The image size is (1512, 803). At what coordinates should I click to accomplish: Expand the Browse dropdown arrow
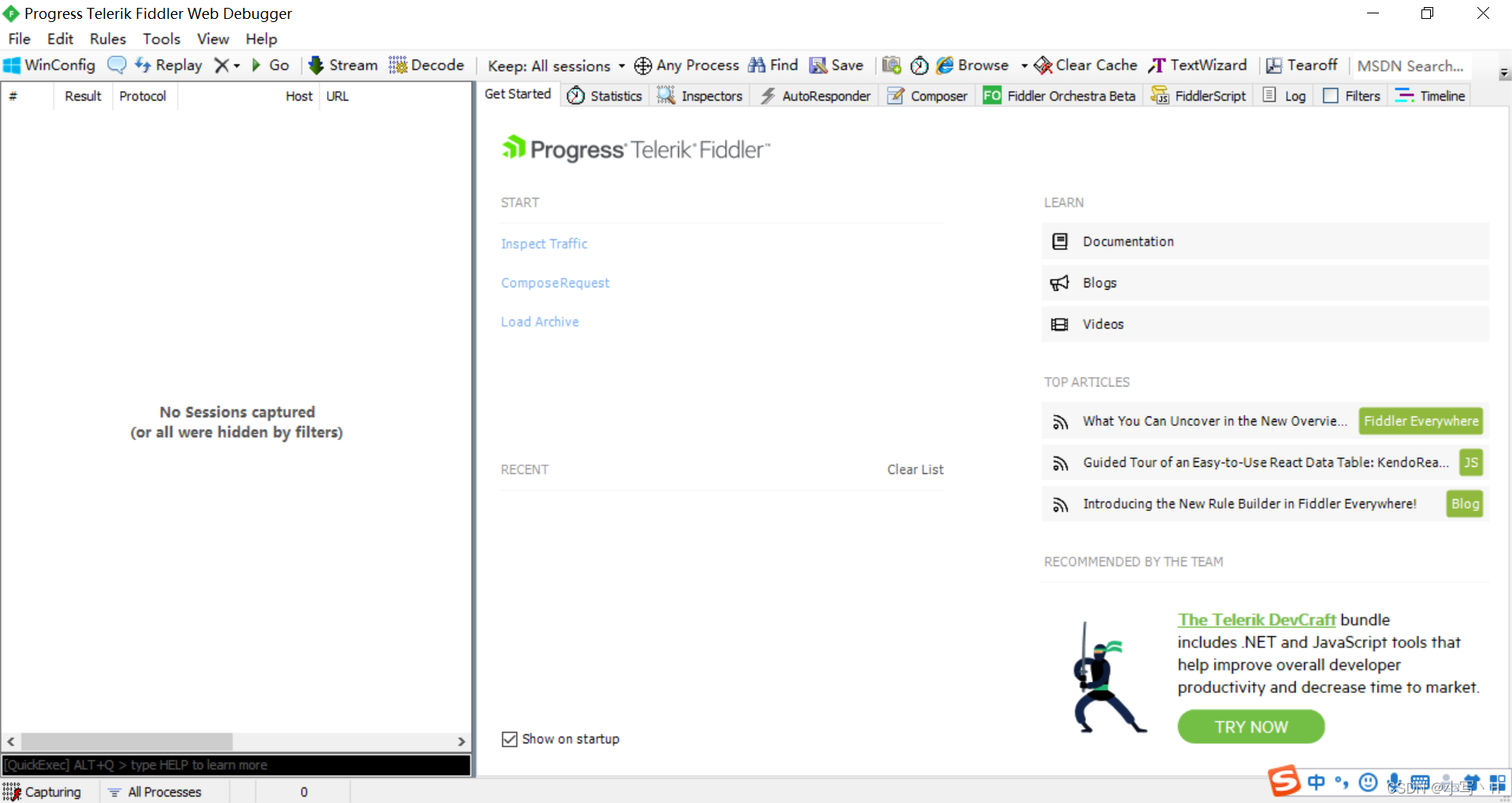[x=1024, y=66]
